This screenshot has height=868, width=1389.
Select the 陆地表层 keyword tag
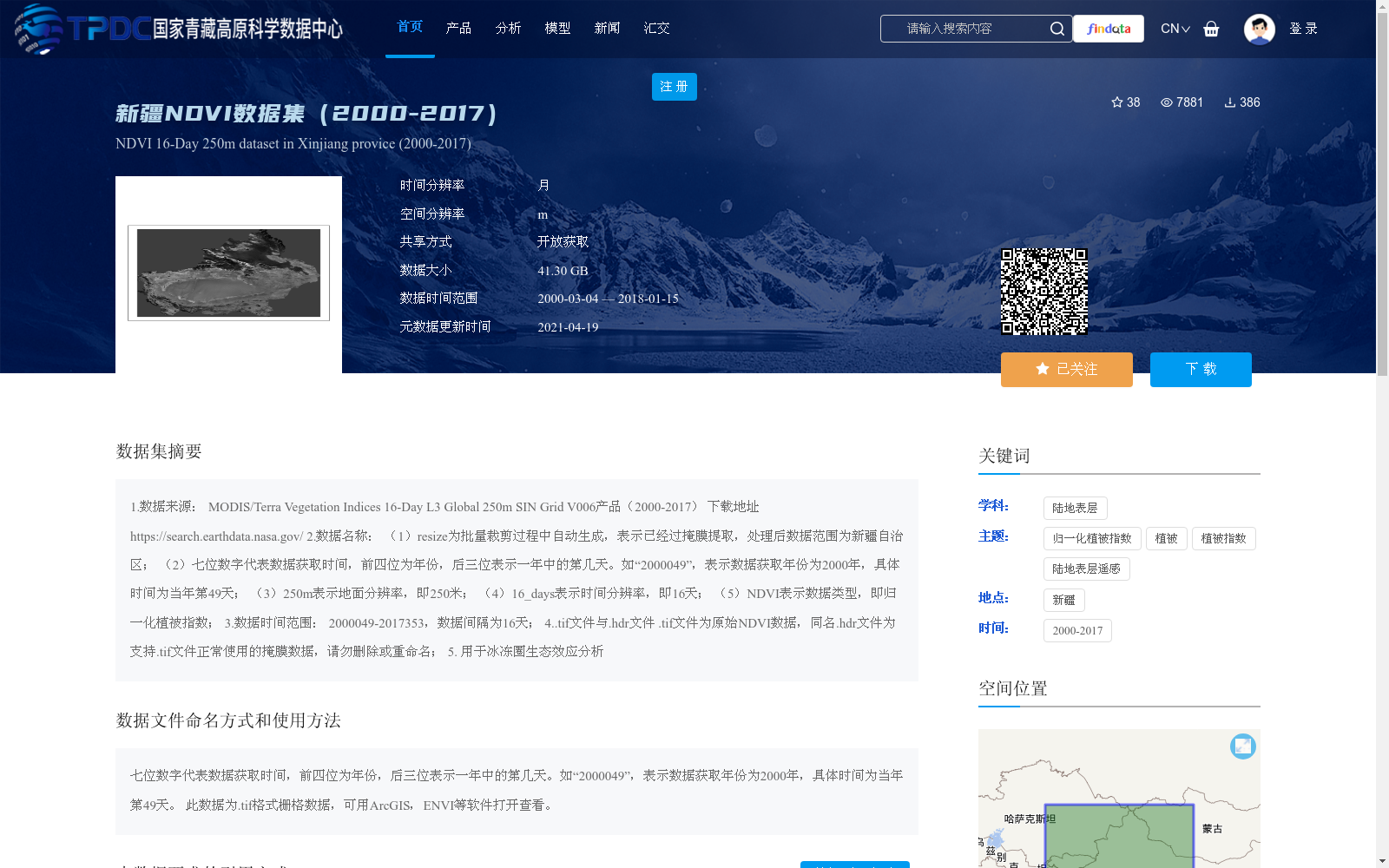tap(1076, 508)
